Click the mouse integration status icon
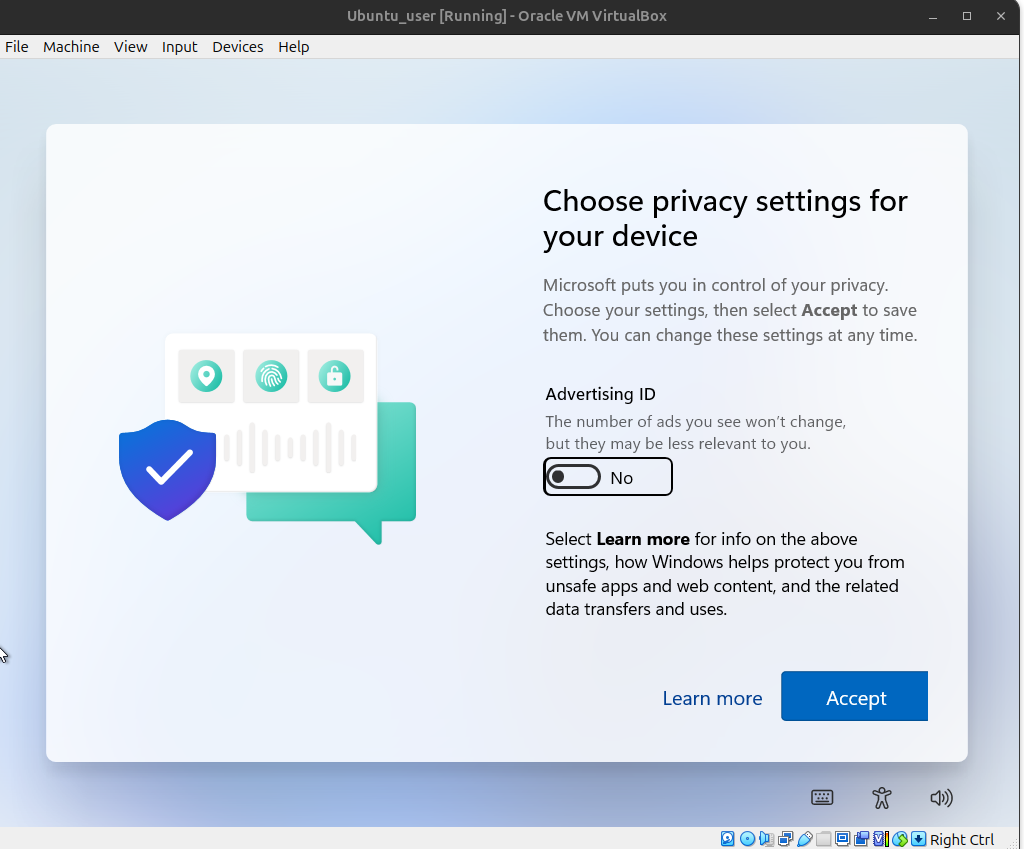 tap(900, 839)
